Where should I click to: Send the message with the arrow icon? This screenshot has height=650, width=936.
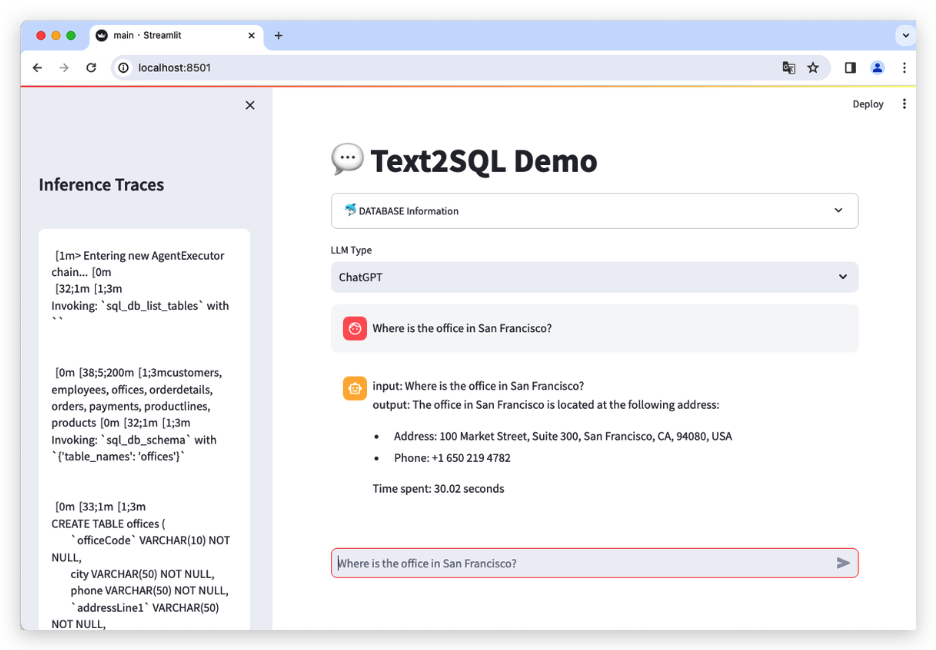[x=843, y=563]
